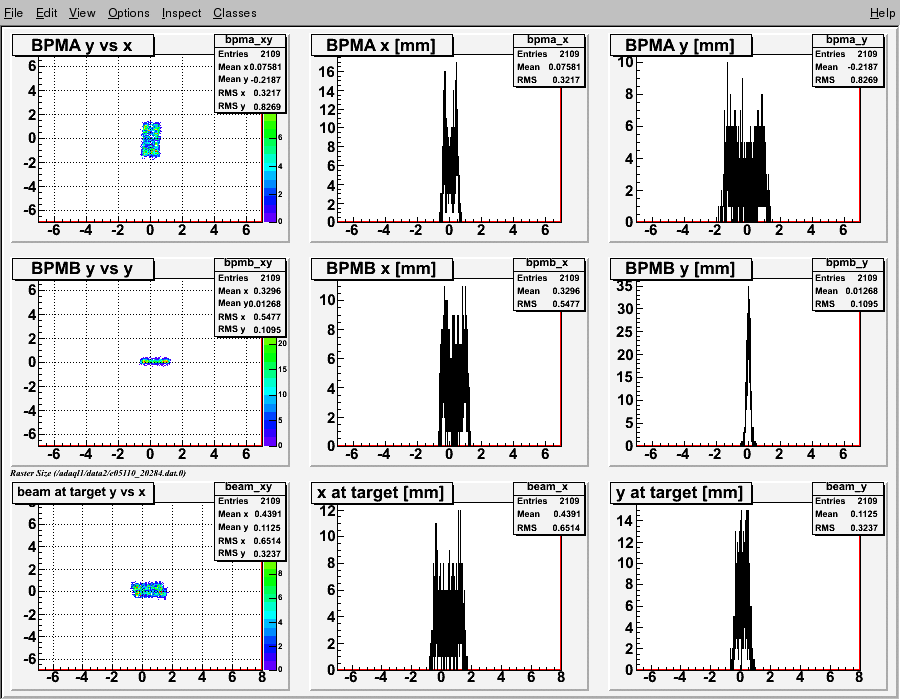Click the BPMA y vs x scatter cluster
The width and height of the screenshot is (900, 700).
(151, 139)
